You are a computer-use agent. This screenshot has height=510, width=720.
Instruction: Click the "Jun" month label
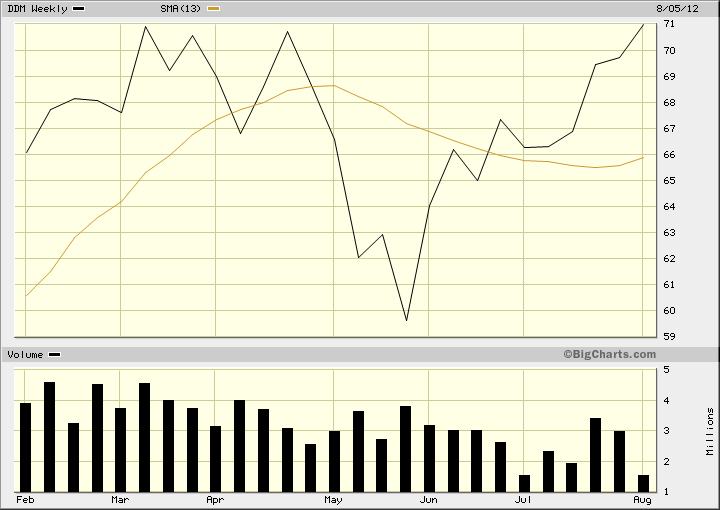click(428, 500)
